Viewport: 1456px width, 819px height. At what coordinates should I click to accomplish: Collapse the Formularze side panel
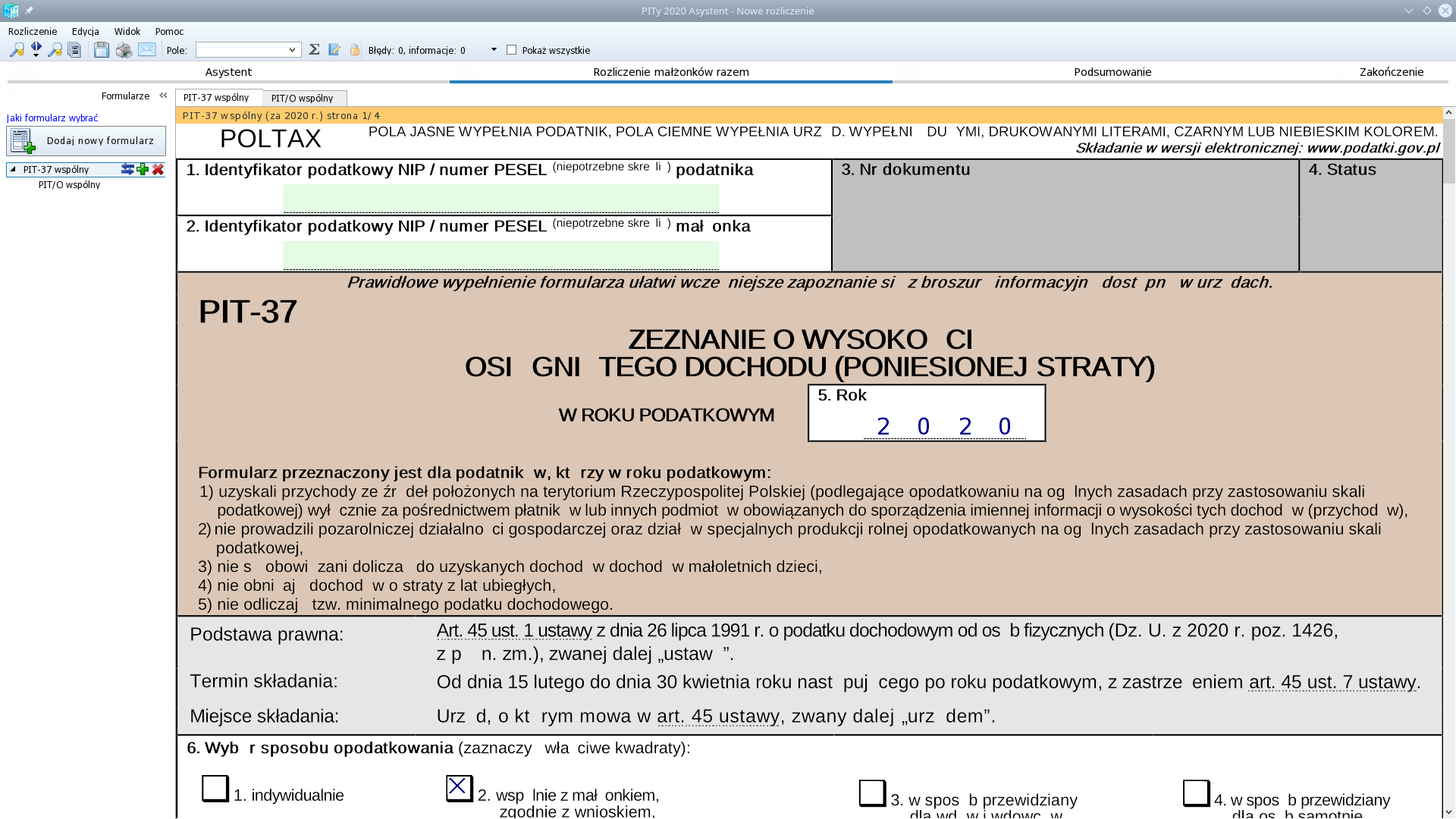coord(163,96)
